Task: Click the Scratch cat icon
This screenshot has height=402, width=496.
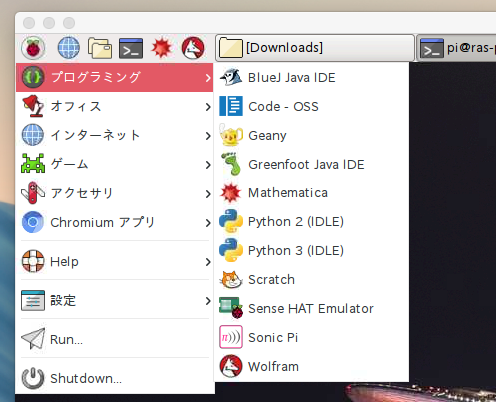Action: pos(231,279)
